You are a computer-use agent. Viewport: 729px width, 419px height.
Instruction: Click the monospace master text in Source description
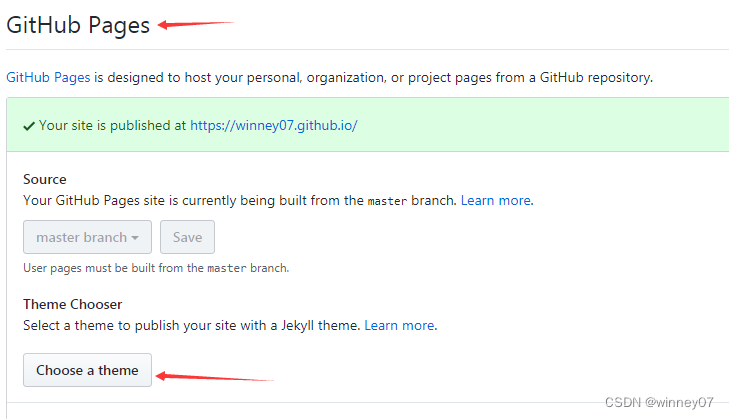(x=387, y=201)
